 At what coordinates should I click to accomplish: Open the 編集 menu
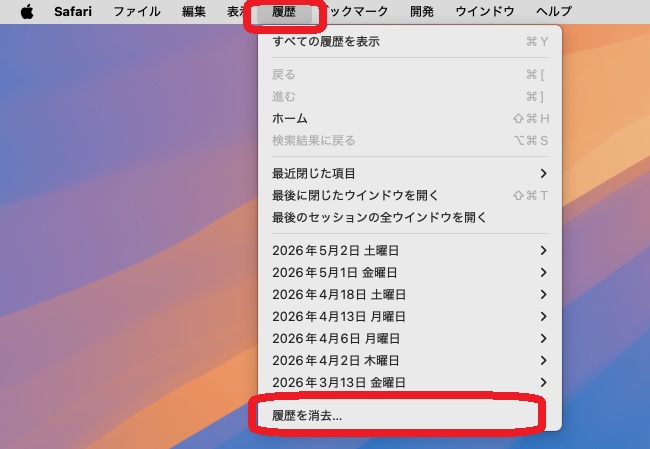click(x=194, y=12)
